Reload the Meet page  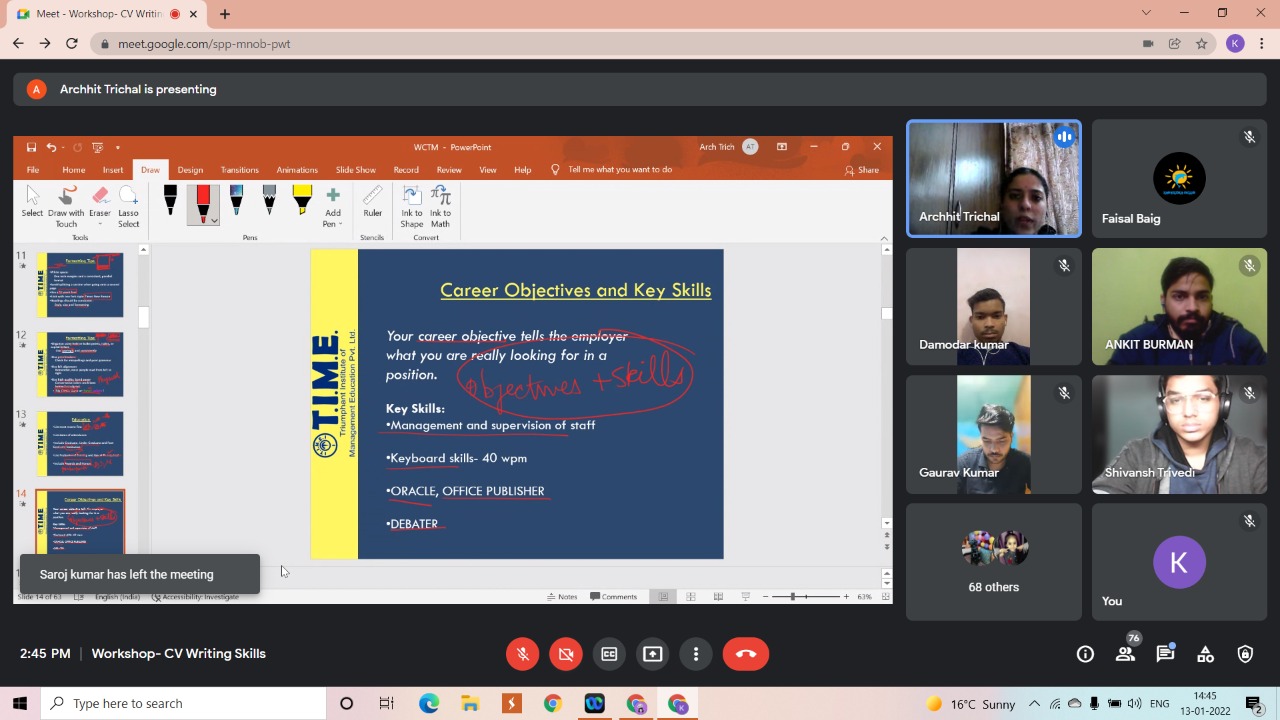pos(71,44)
